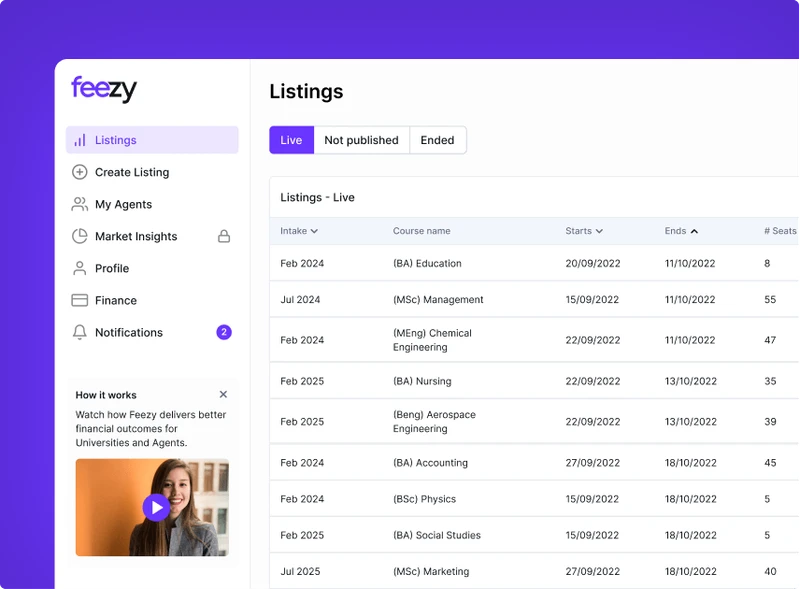
Task: Sort listings by Starts date
Action: click(584, 231)
